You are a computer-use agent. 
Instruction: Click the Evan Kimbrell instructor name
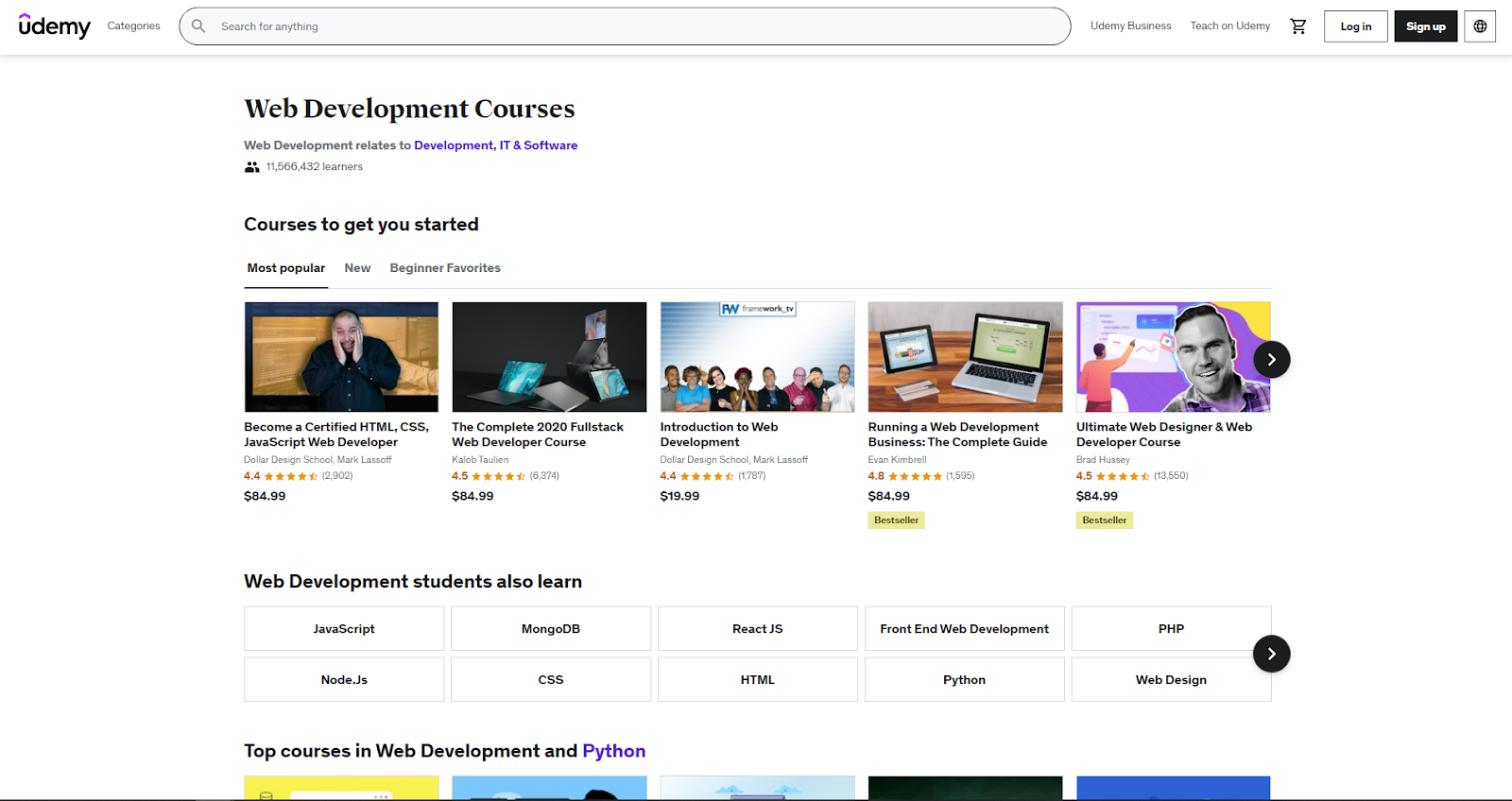coord(897,460)
